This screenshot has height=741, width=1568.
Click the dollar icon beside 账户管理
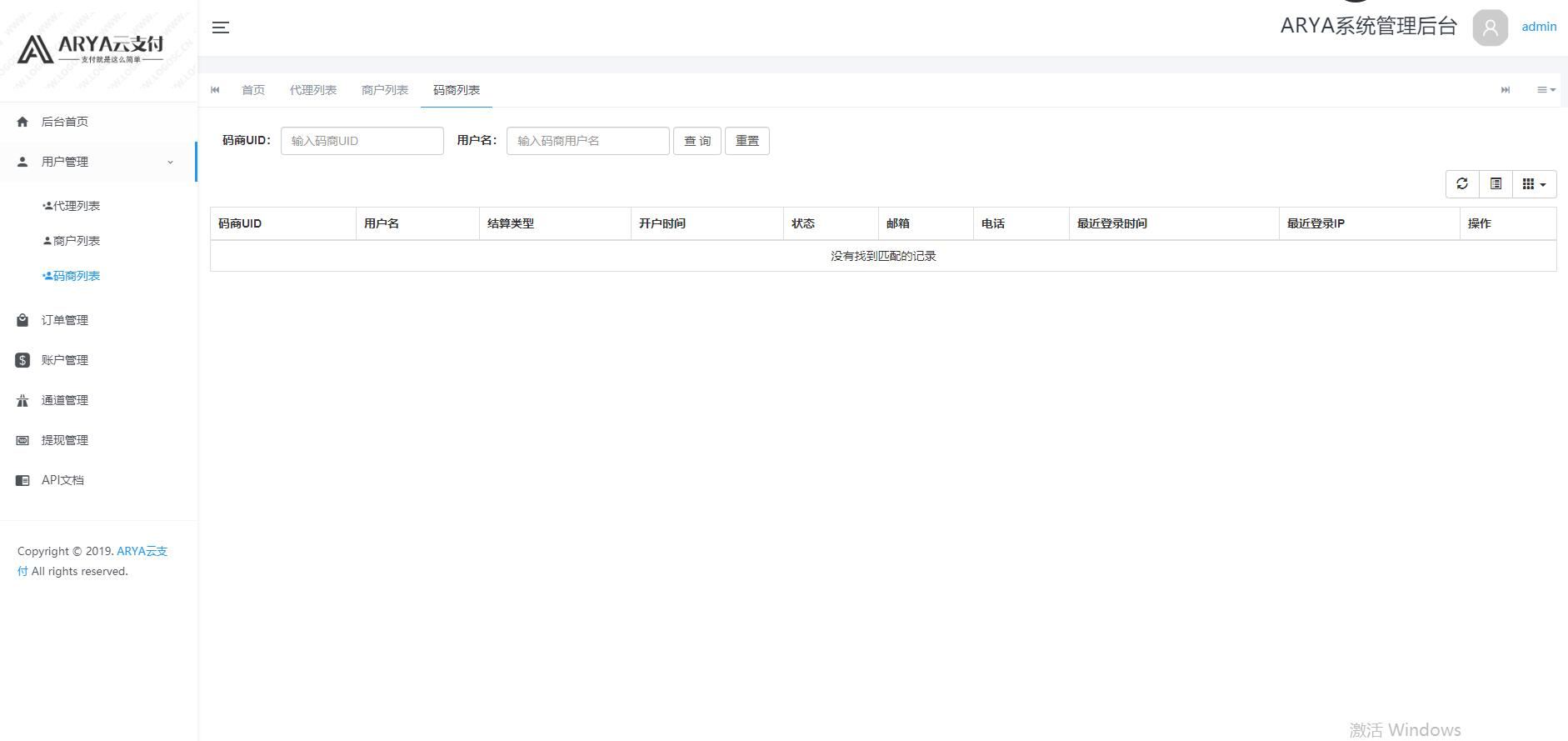tap(22, 360)
